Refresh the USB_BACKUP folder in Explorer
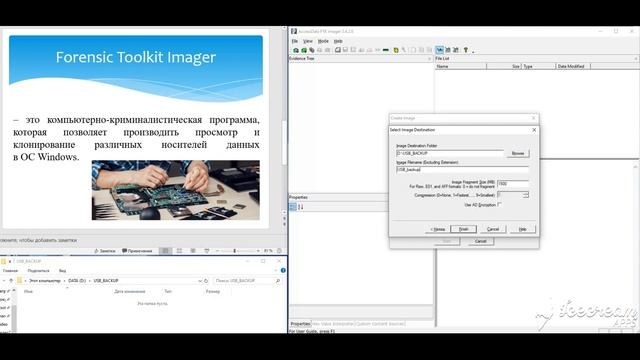Viewport: 640px width, 360px height. pos(206,281)
